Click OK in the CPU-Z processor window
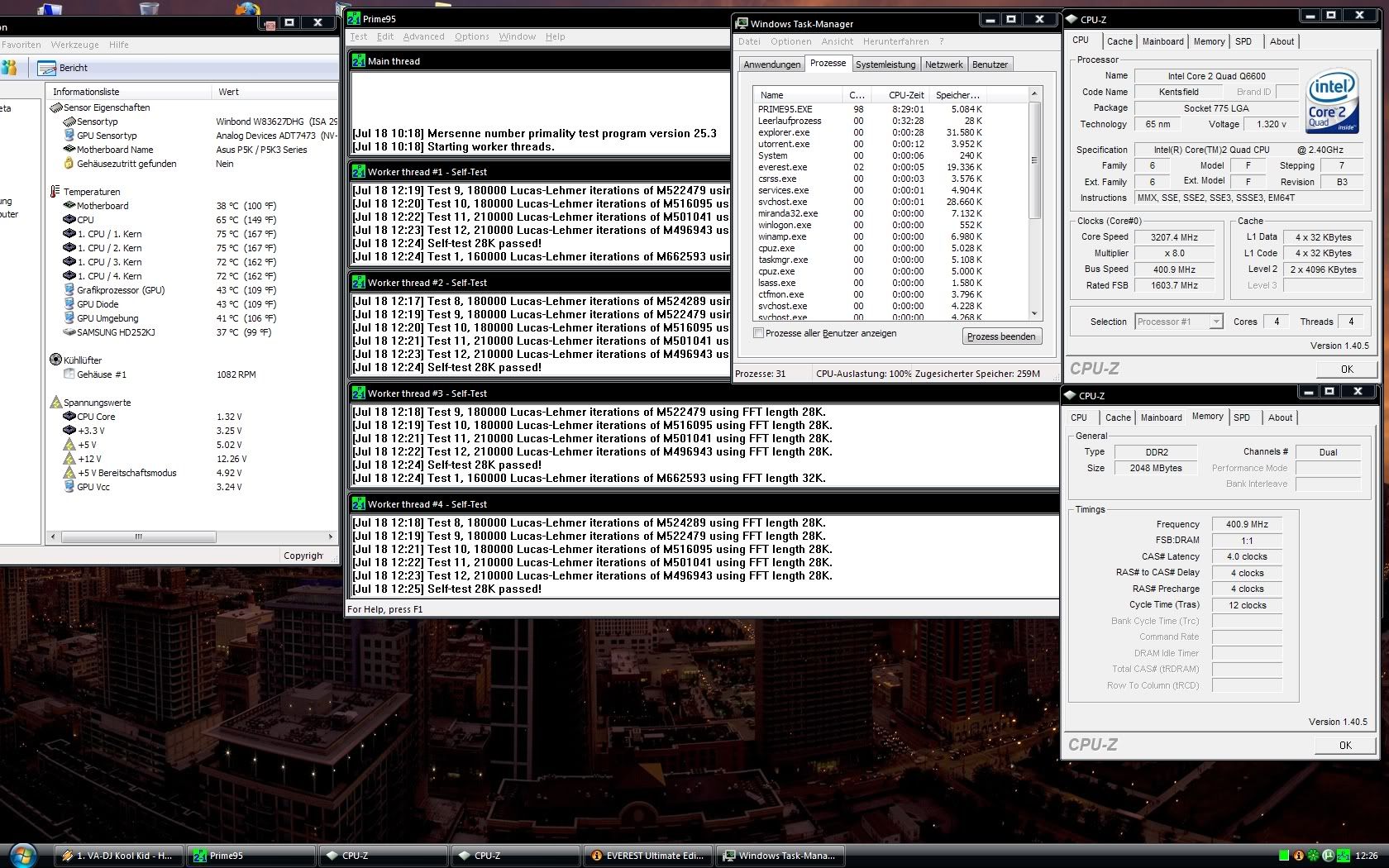1389x868 pixels. click(1346, 369)
